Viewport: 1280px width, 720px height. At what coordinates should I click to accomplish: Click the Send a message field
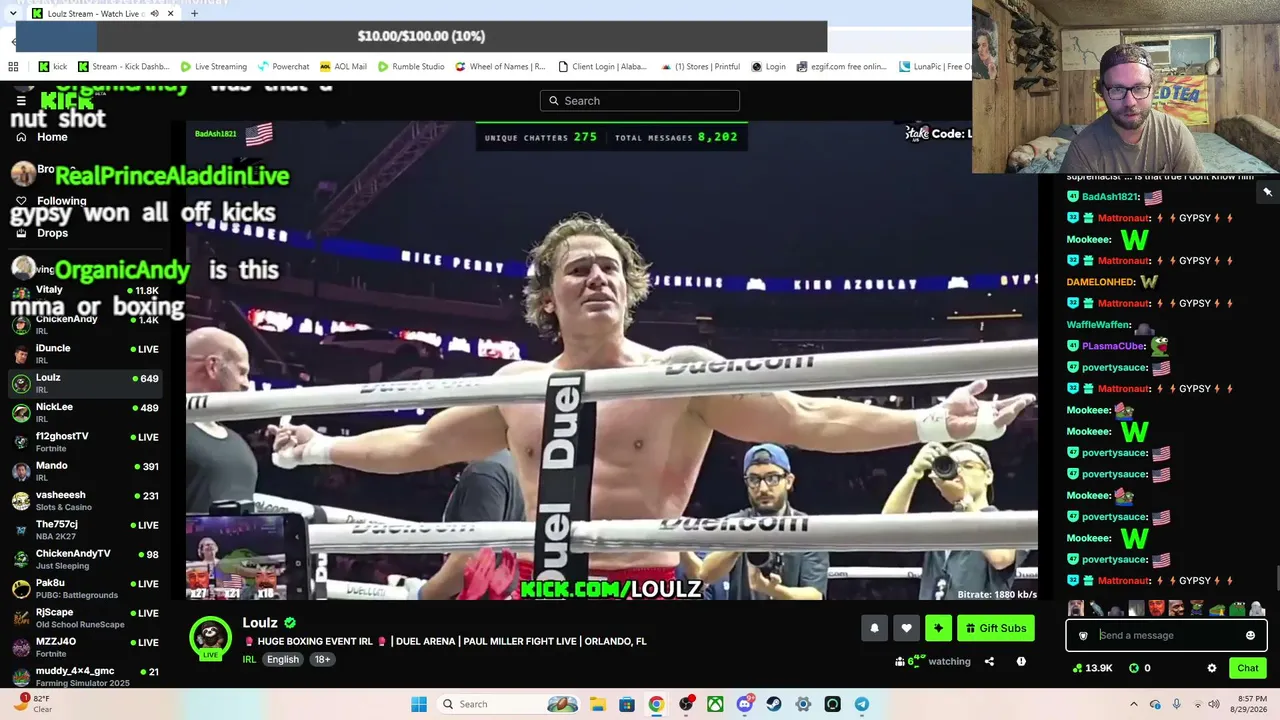point(1166,635)
